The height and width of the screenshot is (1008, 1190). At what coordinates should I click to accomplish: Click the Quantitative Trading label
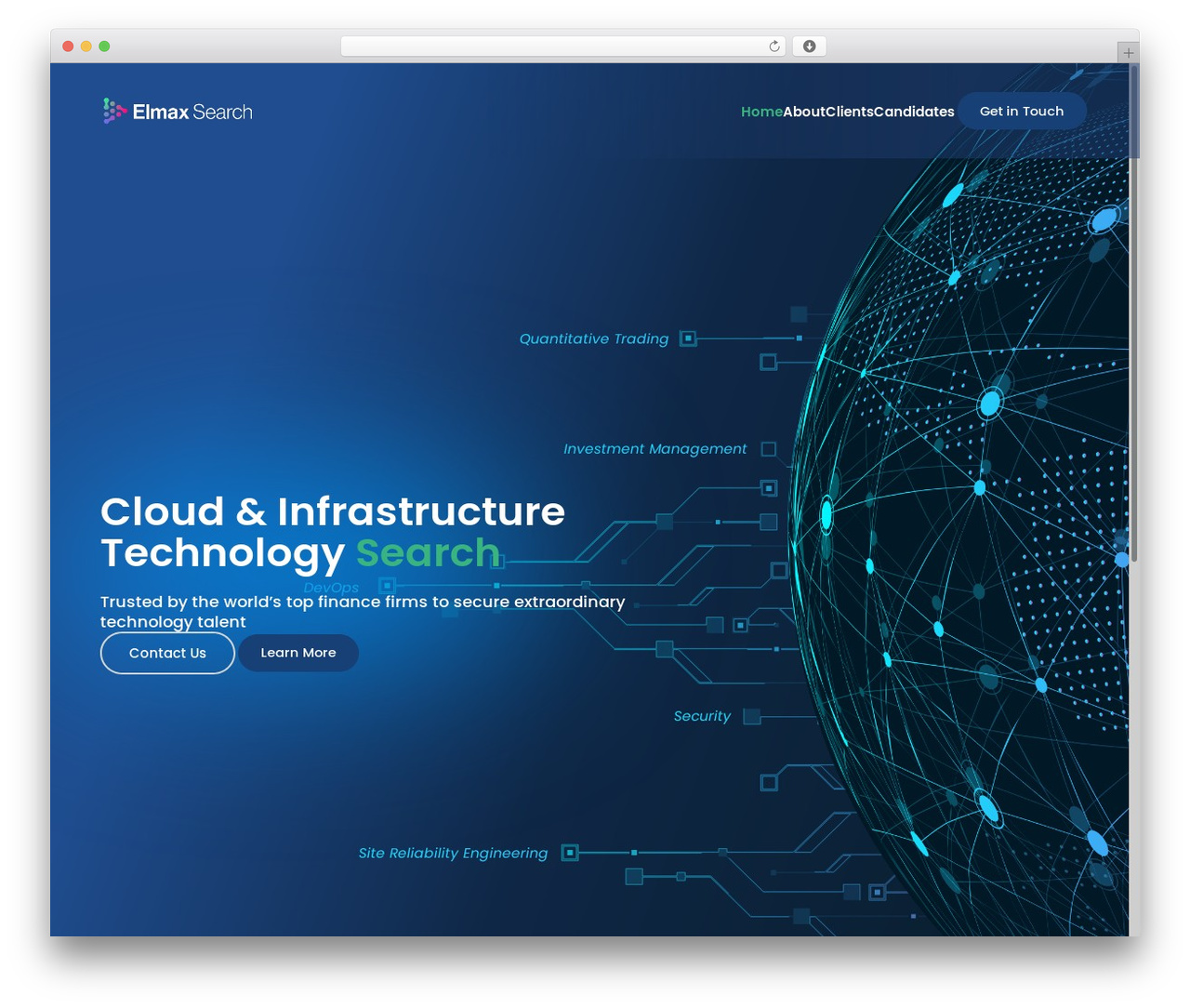click(x=594, y=338)
